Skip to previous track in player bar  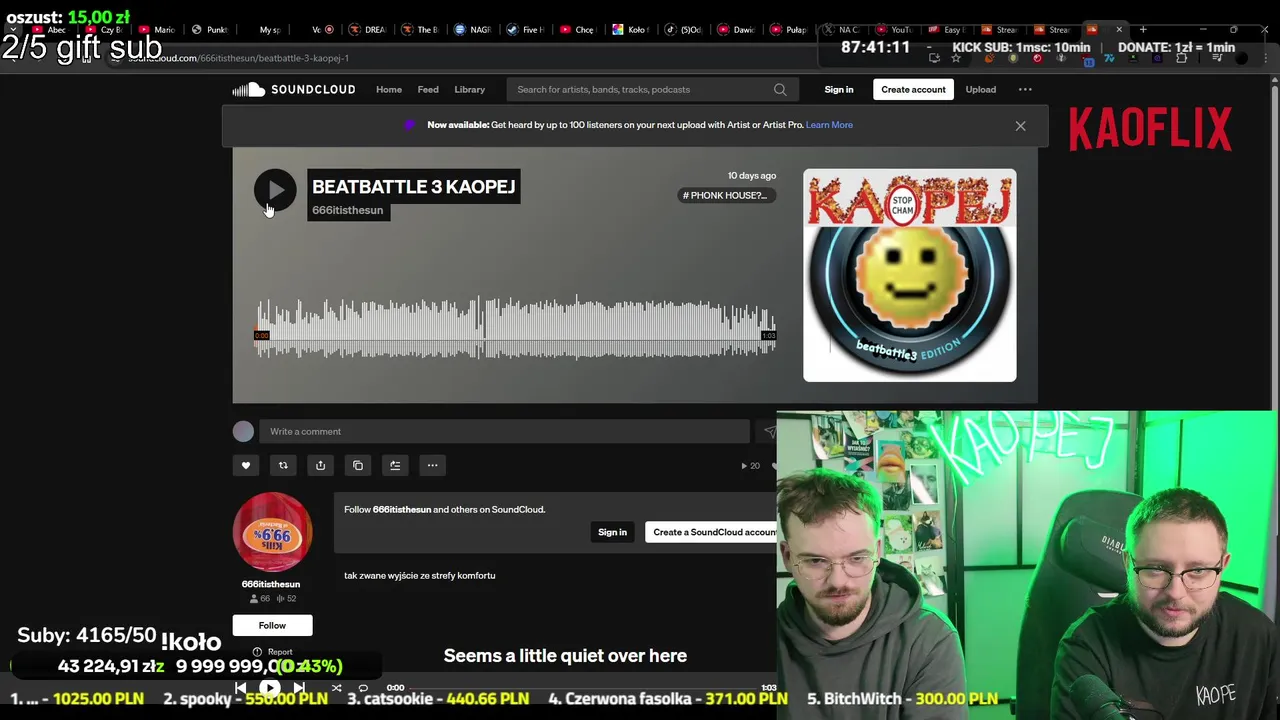240,688
